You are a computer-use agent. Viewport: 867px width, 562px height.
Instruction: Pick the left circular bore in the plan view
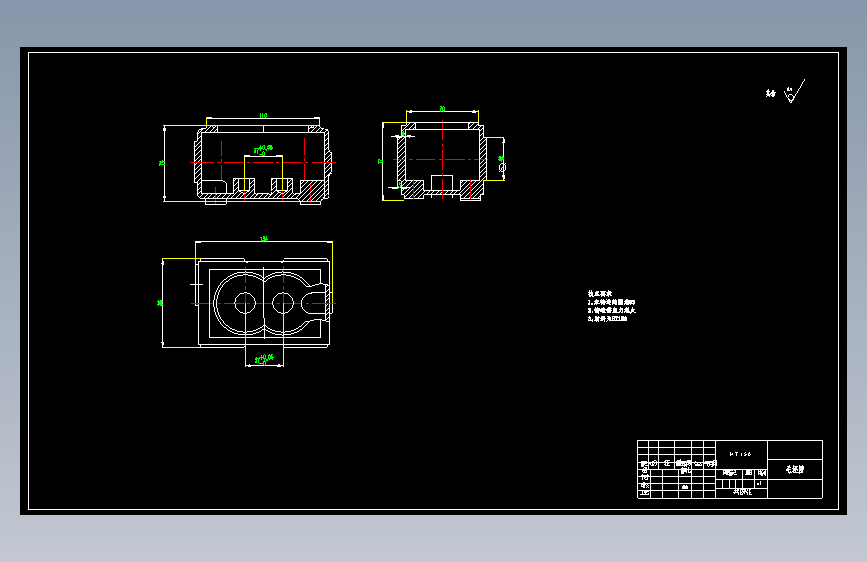[x=245, y=303]
